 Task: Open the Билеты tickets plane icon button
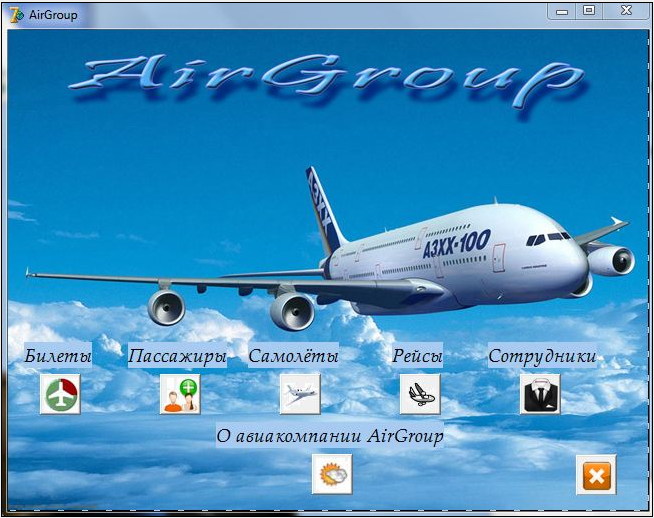coord(60,394)
